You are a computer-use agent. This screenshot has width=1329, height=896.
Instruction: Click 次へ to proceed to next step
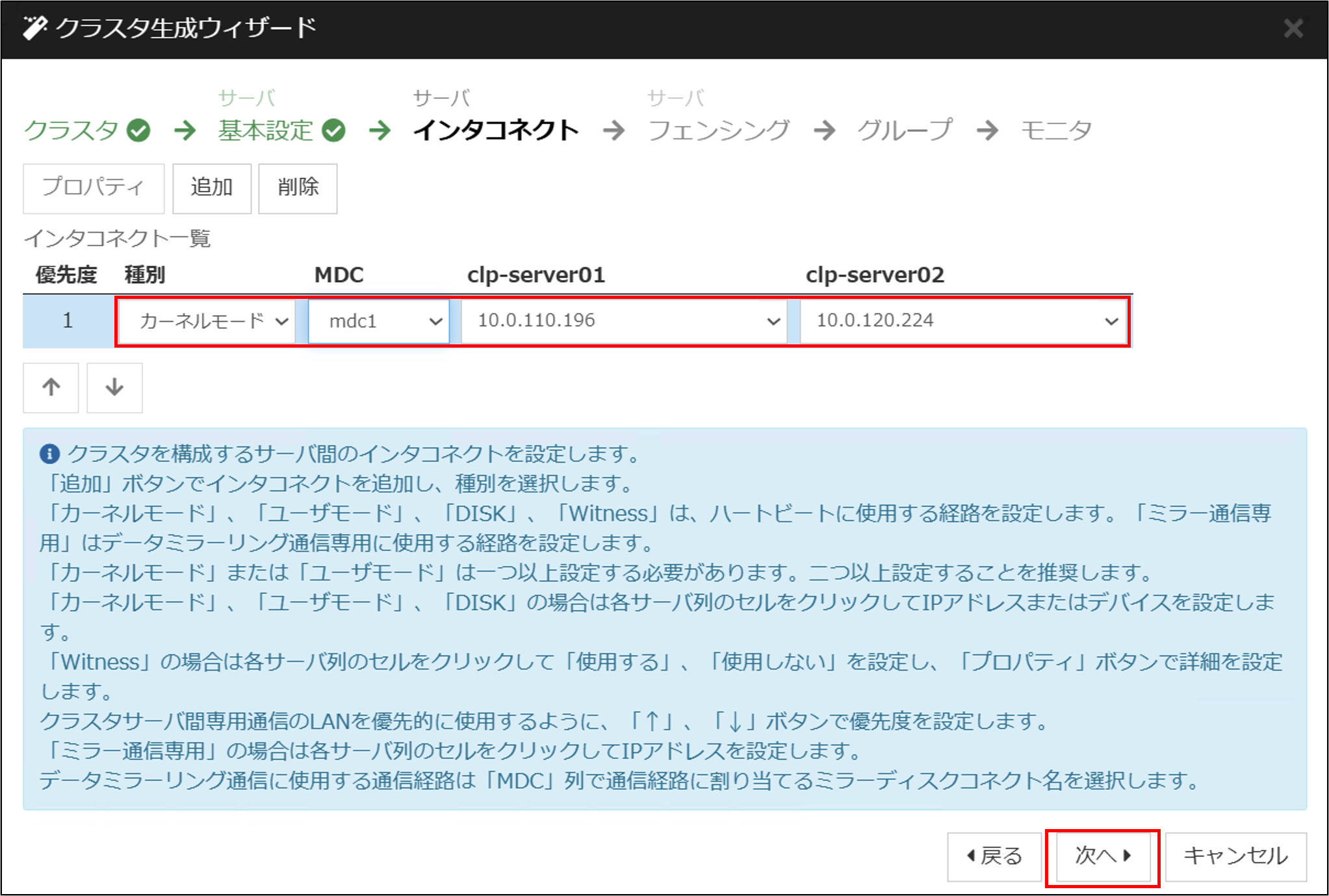coord(1102,856)
